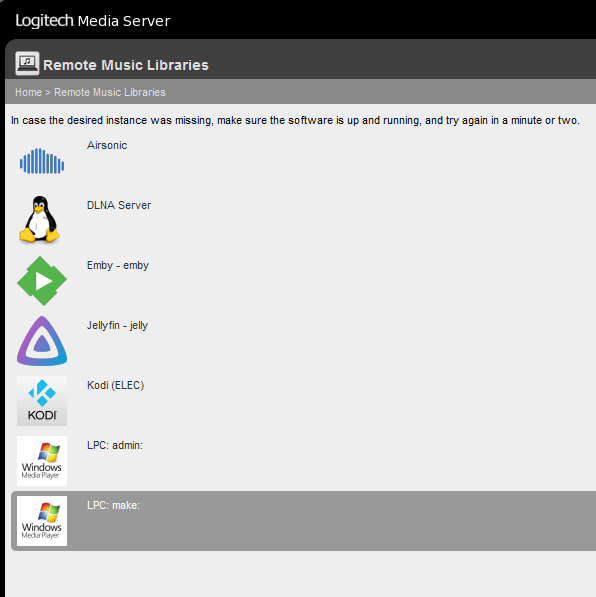Click the Logitech Media Server title
Viewport: 596px width, 597px height.
(x=93, y=21)
